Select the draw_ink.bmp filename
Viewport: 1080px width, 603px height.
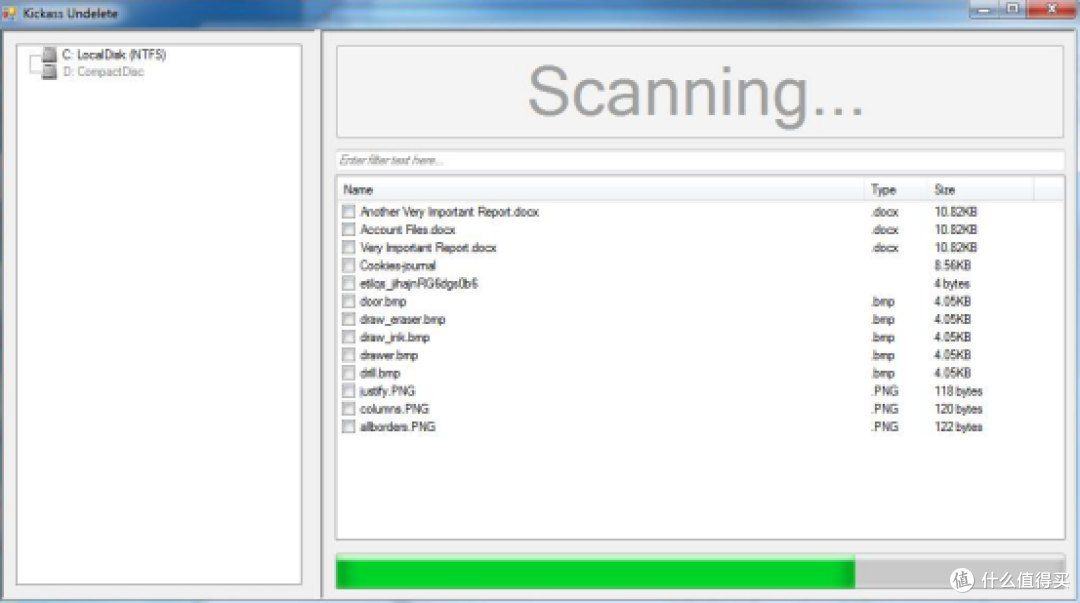coord(395,337)
